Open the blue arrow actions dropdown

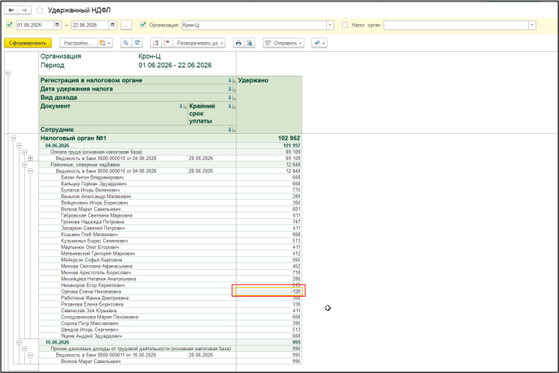319,43
